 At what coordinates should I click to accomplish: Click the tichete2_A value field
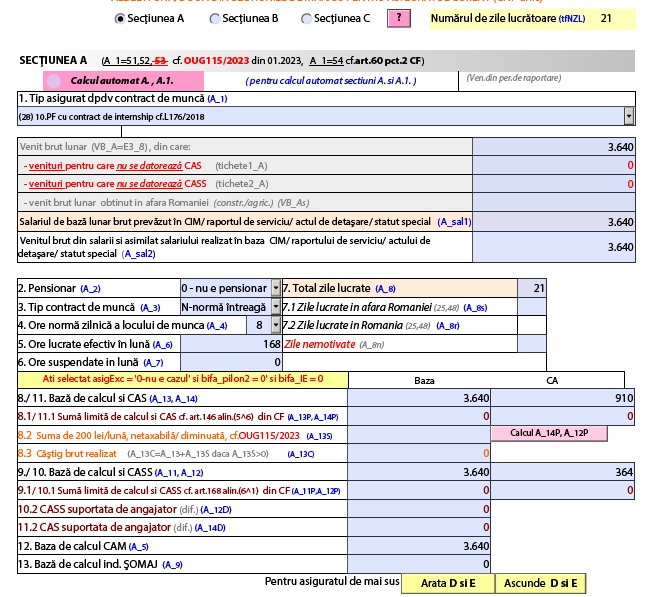pyautogui.click(x=554, y=184)
